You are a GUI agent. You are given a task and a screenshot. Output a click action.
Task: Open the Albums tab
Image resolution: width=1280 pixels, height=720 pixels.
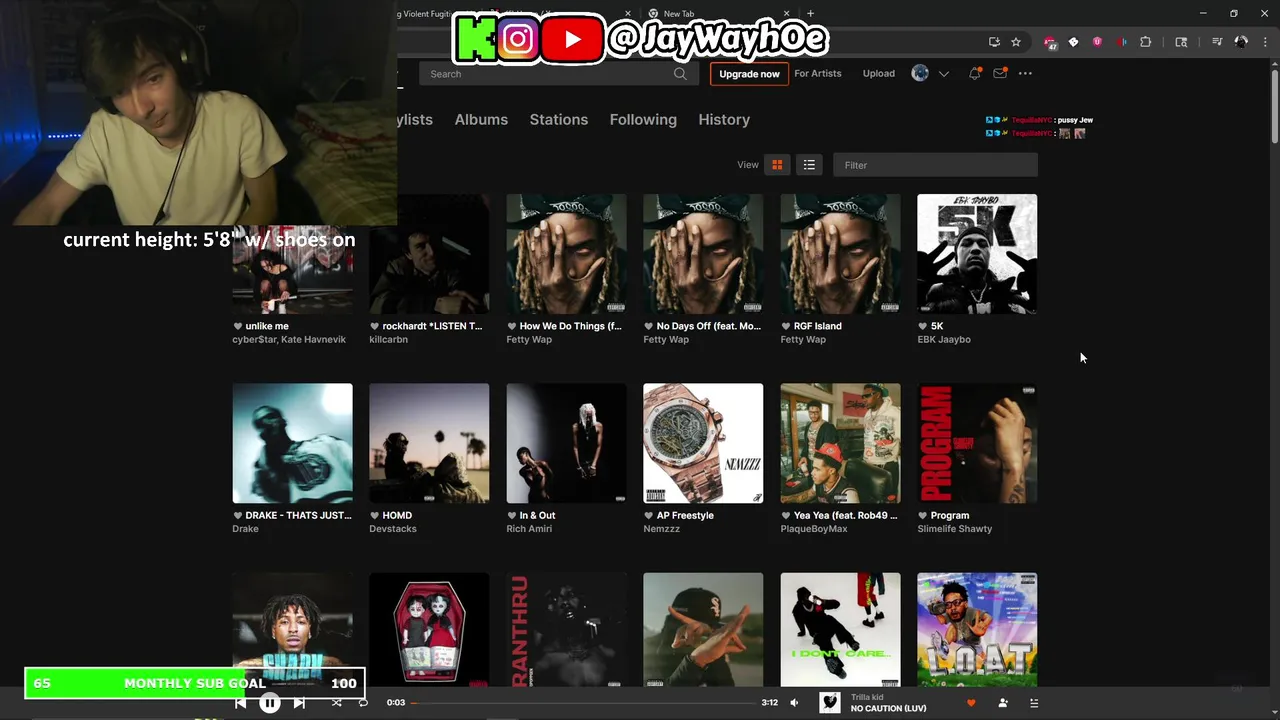point(481,119)
